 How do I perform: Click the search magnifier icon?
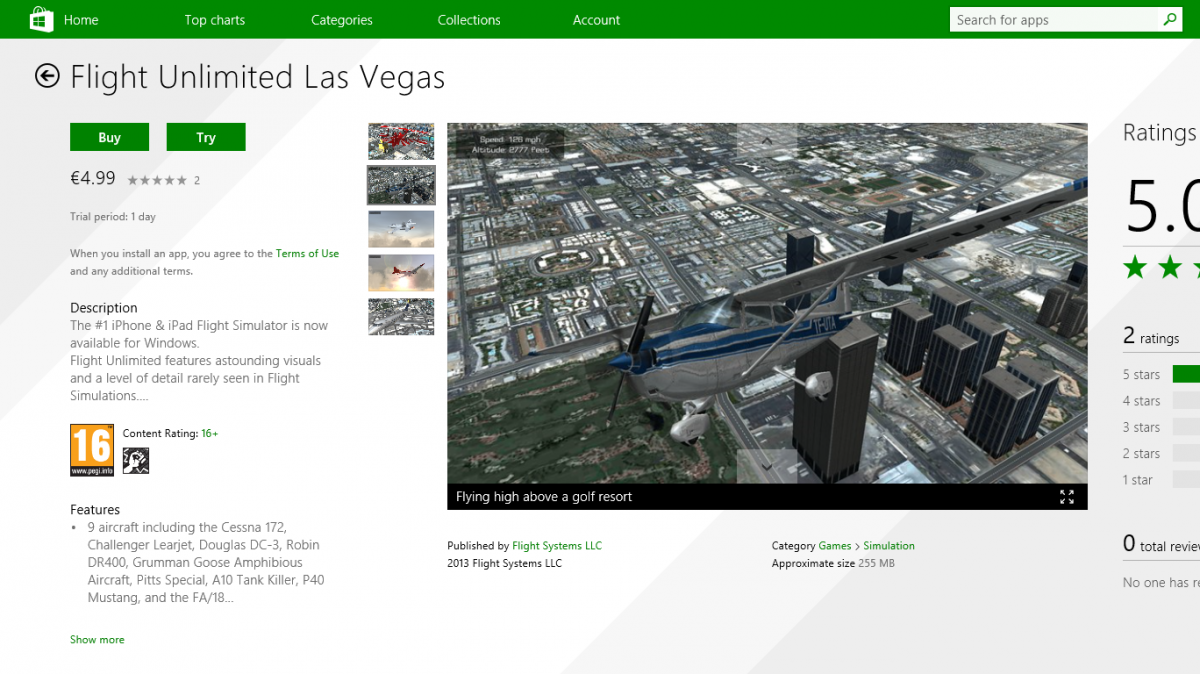pos(1170,19)
